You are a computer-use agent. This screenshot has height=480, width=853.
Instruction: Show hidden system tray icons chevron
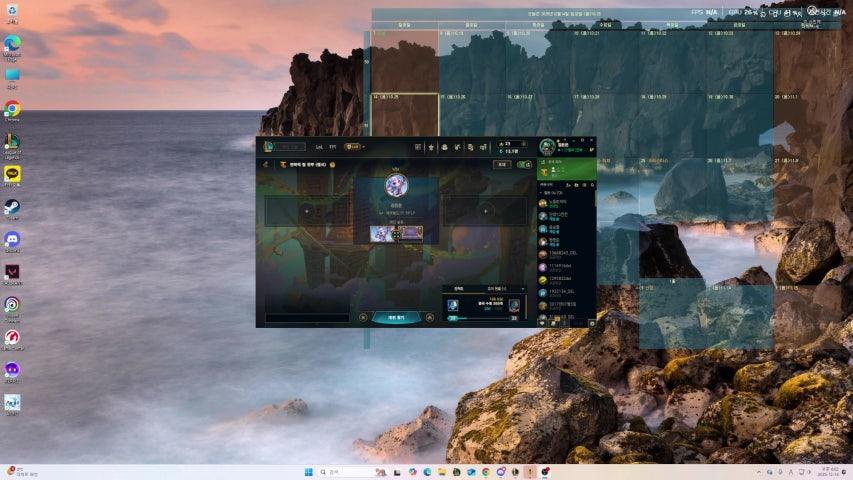pos(758,472)
